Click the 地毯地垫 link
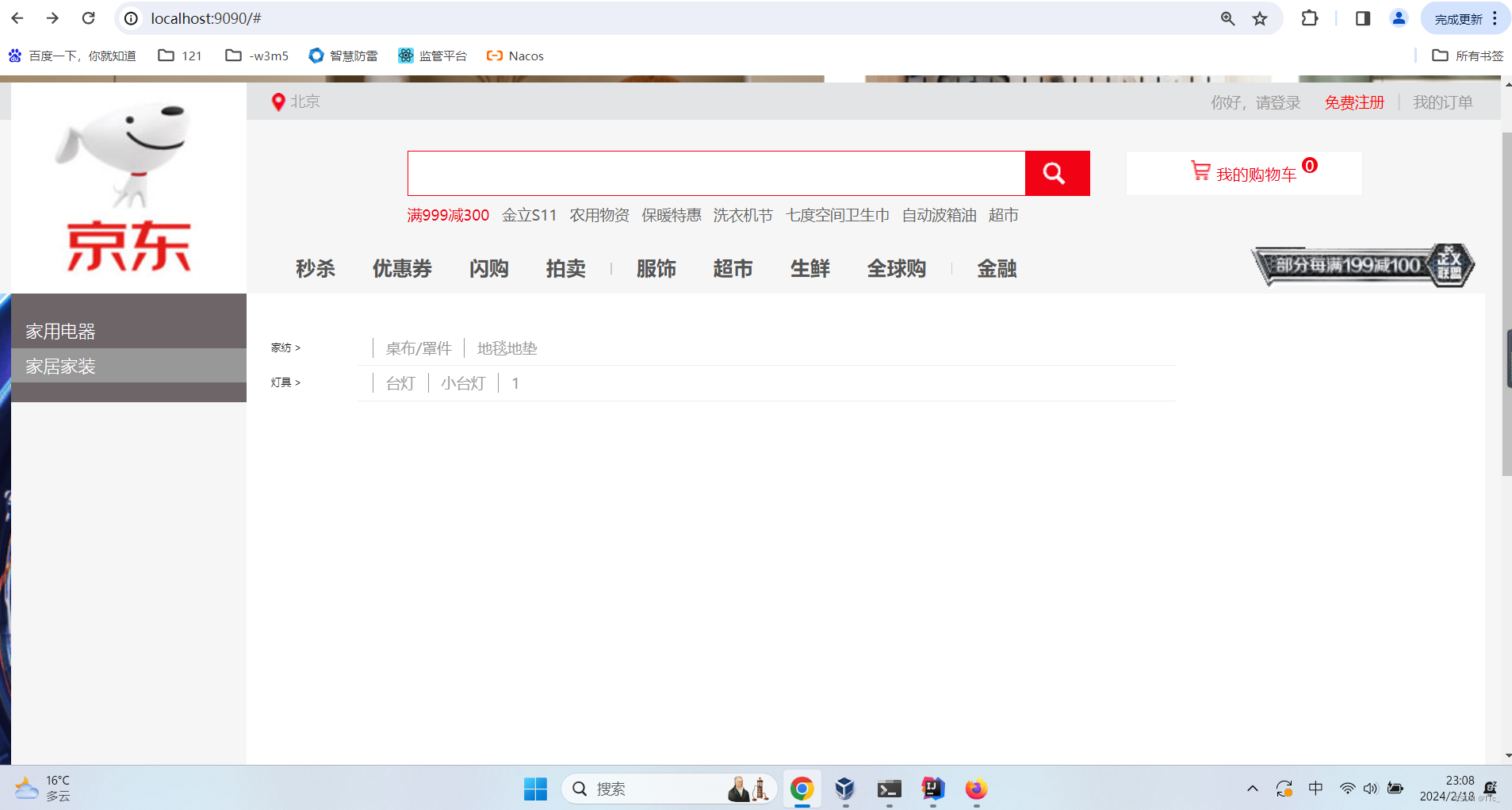The width and height of the screenshot is (1512, 810). pos(507,348)
